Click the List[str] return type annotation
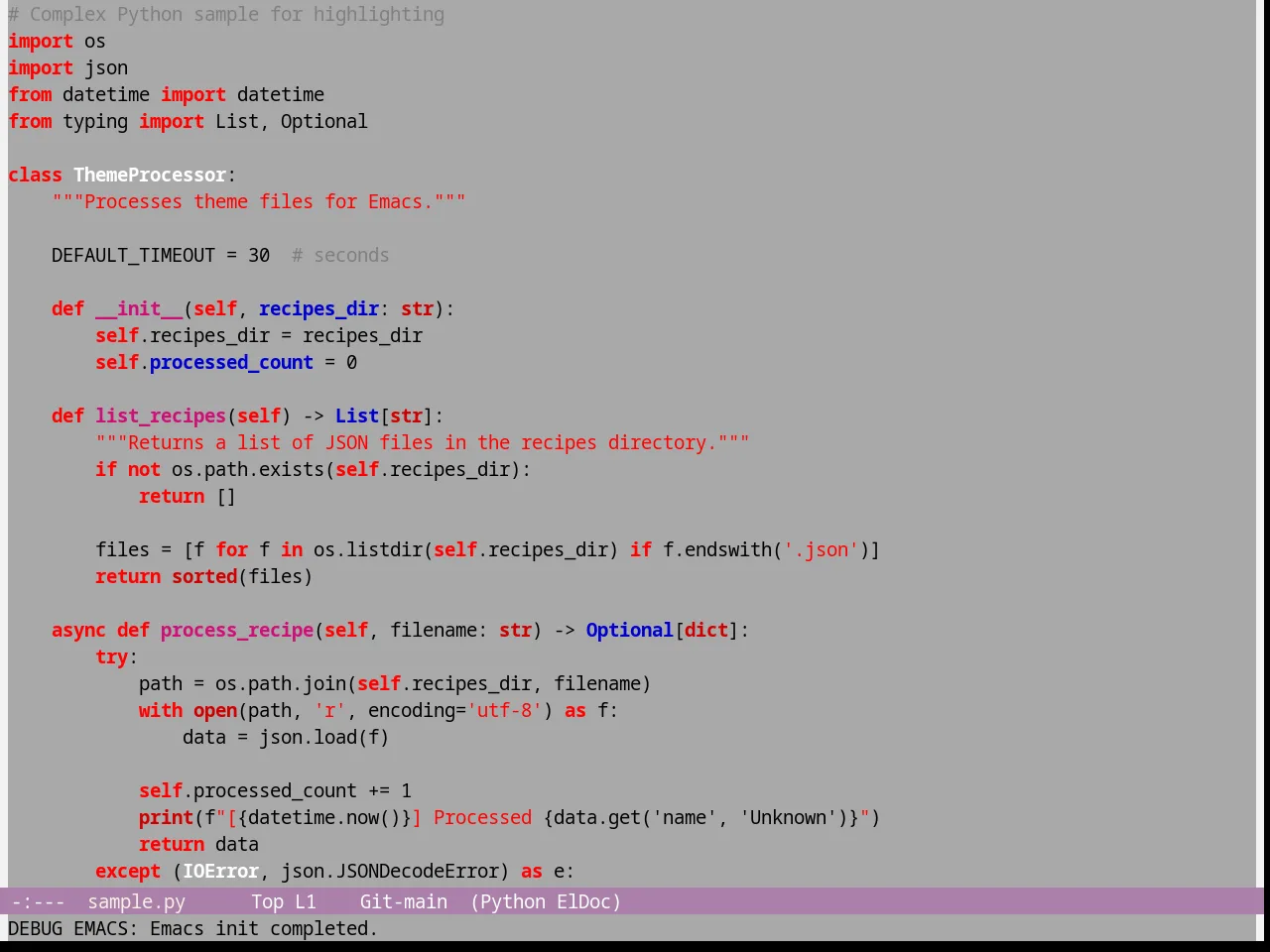1270x952 pixels. (384, 416)
